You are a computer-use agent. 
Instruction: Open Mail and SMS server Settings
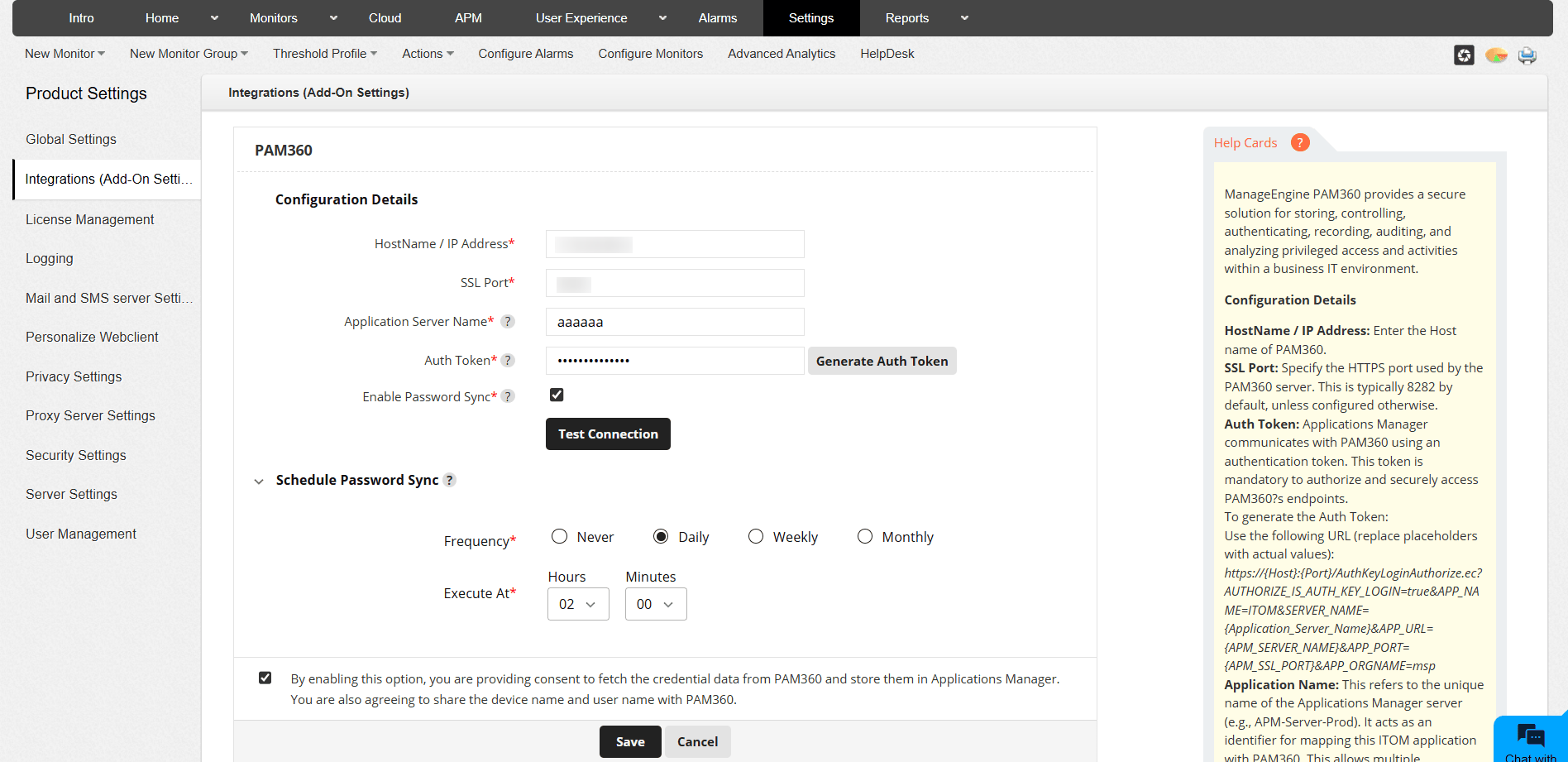(x=109, y=298)
